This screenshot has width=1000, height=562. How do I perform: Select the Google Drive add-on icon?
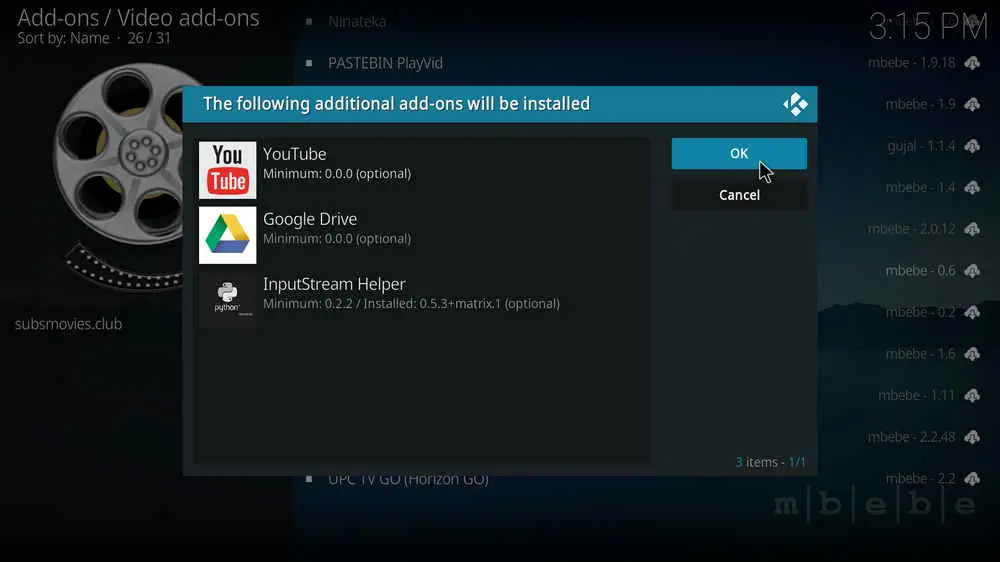pos(228,235)
